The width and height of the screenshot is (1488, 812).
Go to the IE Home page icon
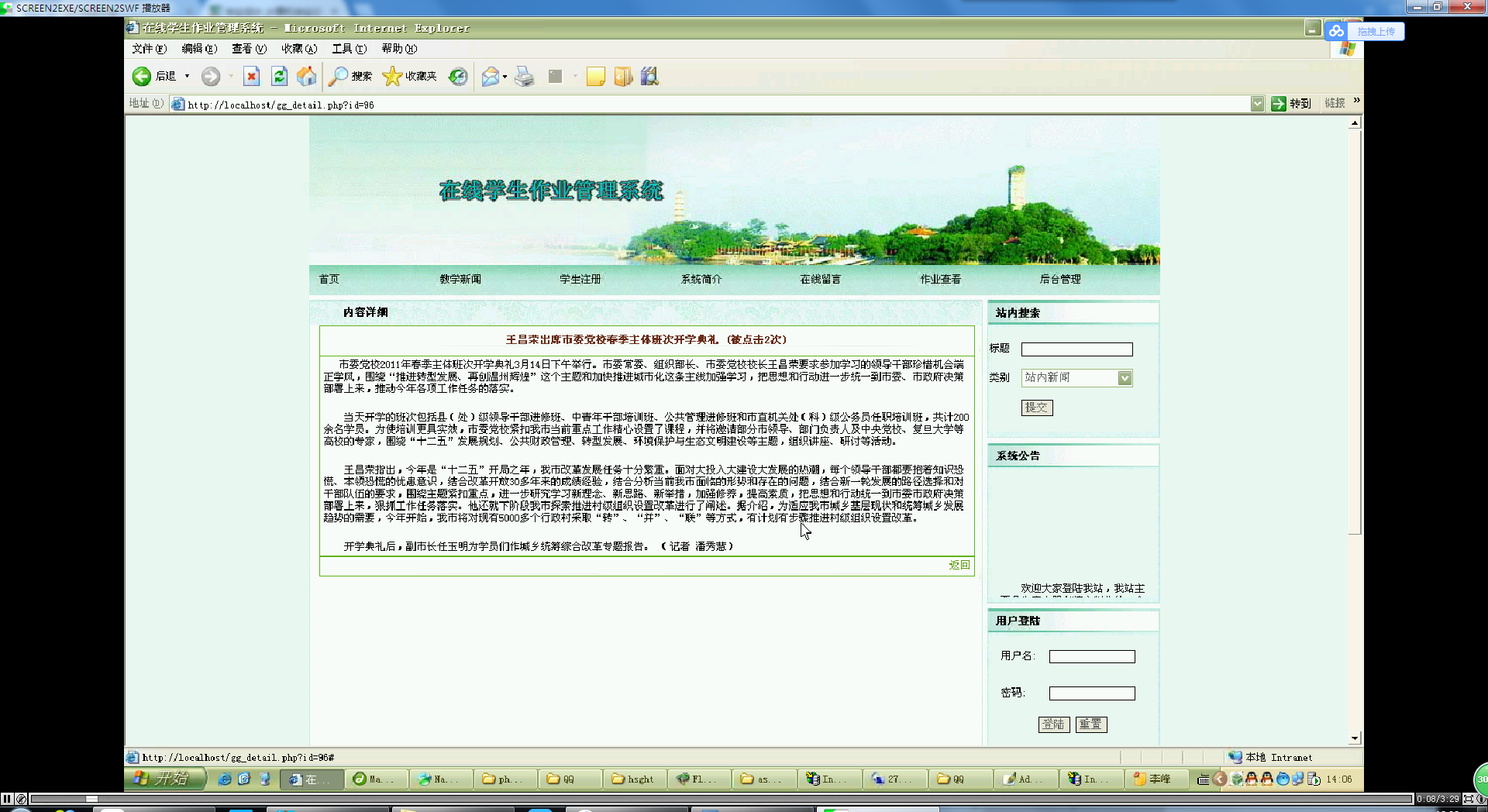point(307,76)
